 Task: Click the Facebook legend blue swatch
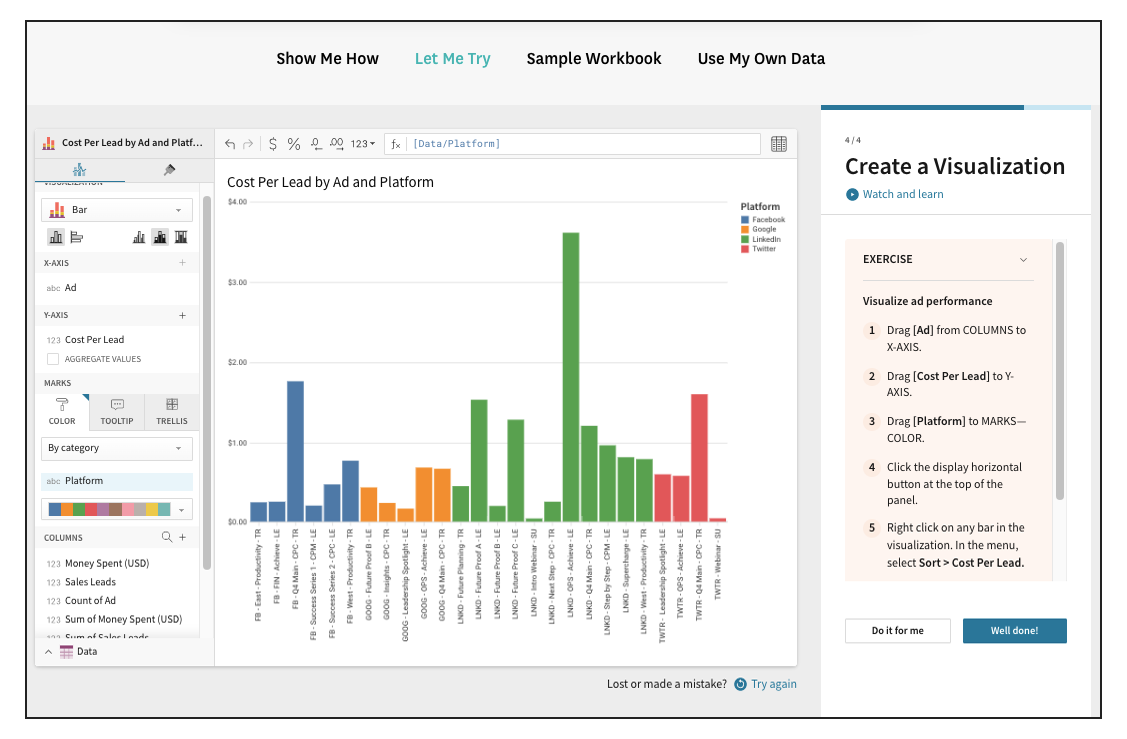point(745,220)
